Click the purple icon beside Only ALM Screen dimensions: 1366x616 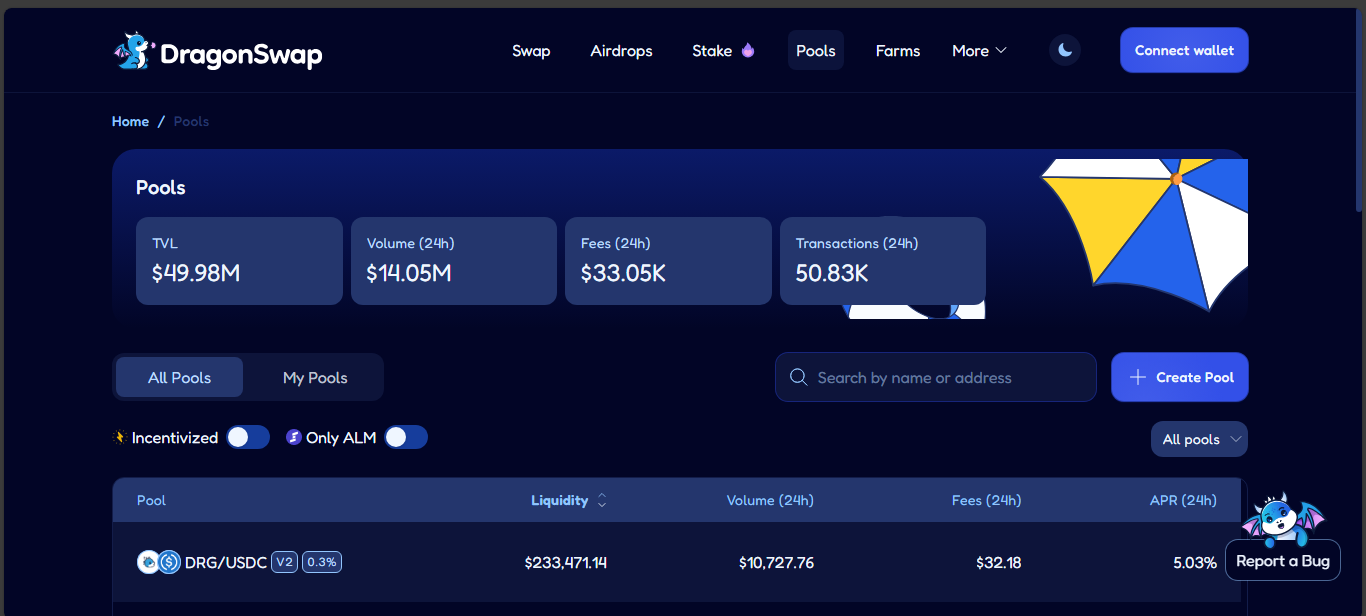293,437
